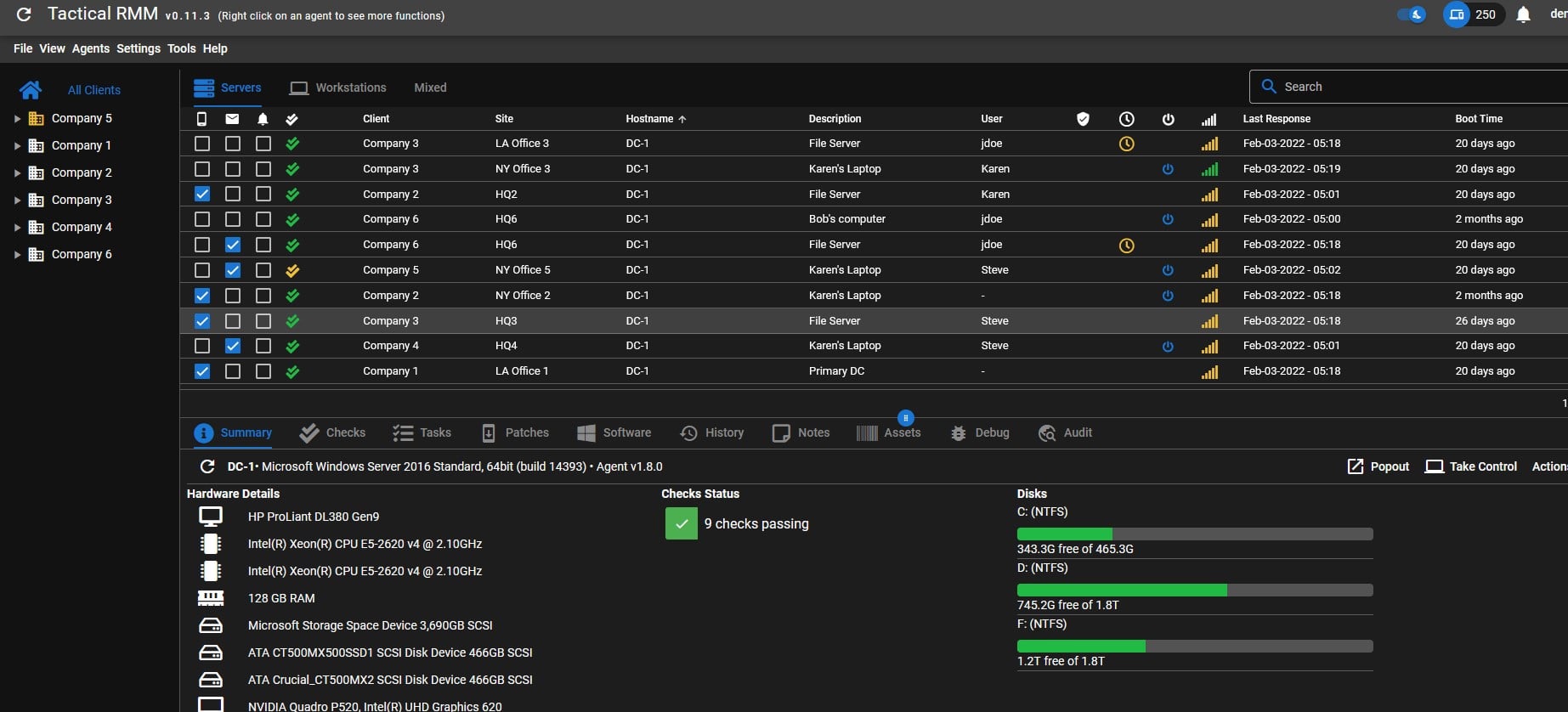Click the Take Control button

point(1471,466)
